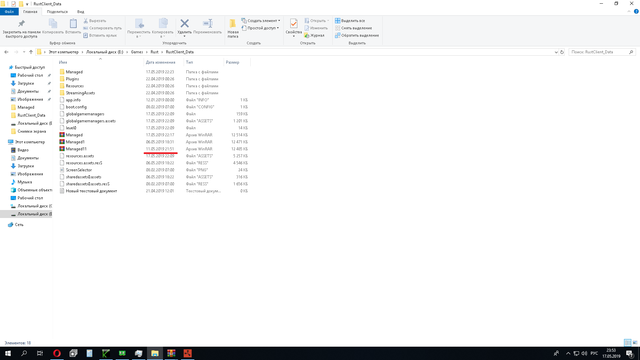Select Музыка in navigation pane
Viewport: 640px width, 360px height.
click(24, 182)
